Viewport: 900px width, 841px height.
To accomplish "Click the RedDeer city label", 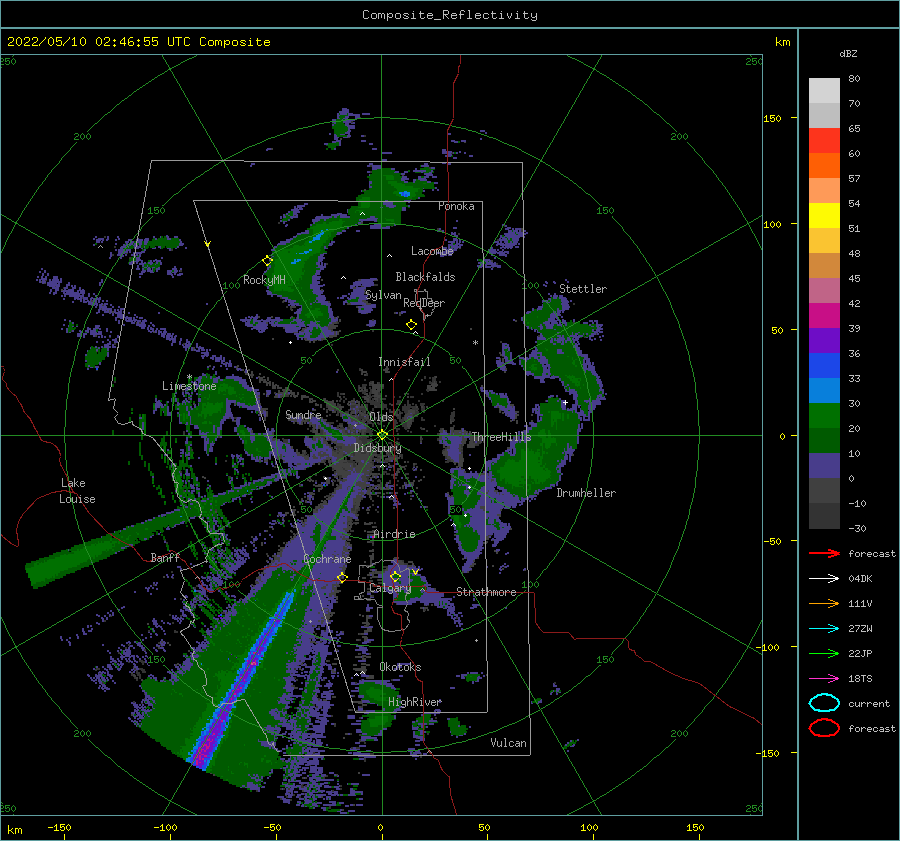I will tap(424, 303).
